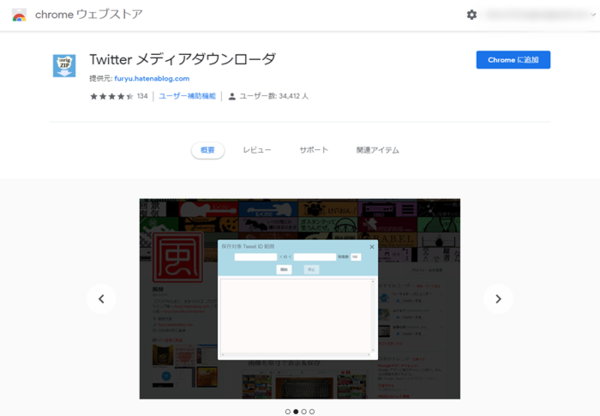Switch to the 関連アイテム tab
The width and height of the screenshot is (600, 416).
pos(378,150)
